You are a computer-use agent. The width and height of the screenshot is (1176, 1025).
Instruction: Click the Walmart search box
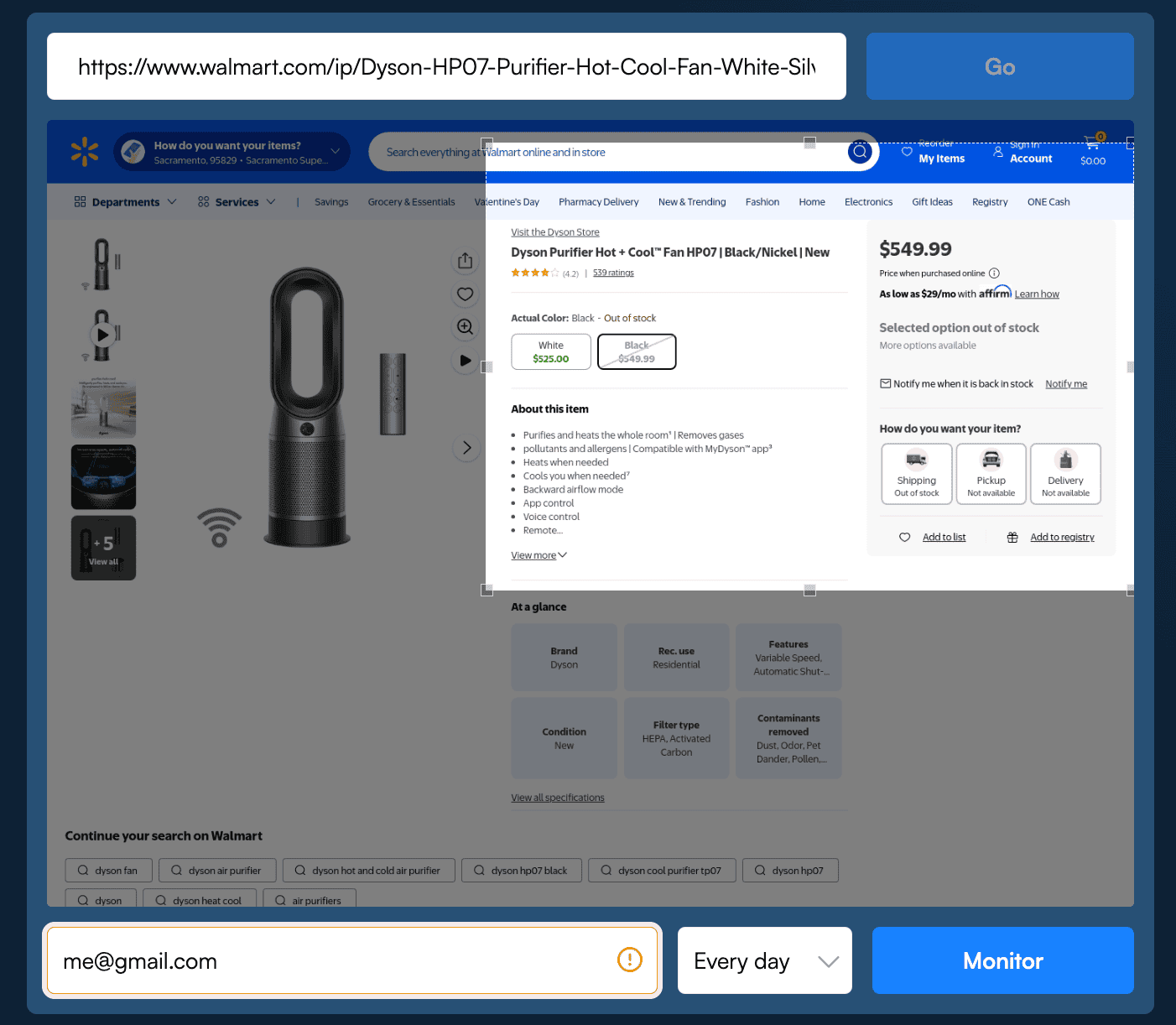tap(623, 152)
